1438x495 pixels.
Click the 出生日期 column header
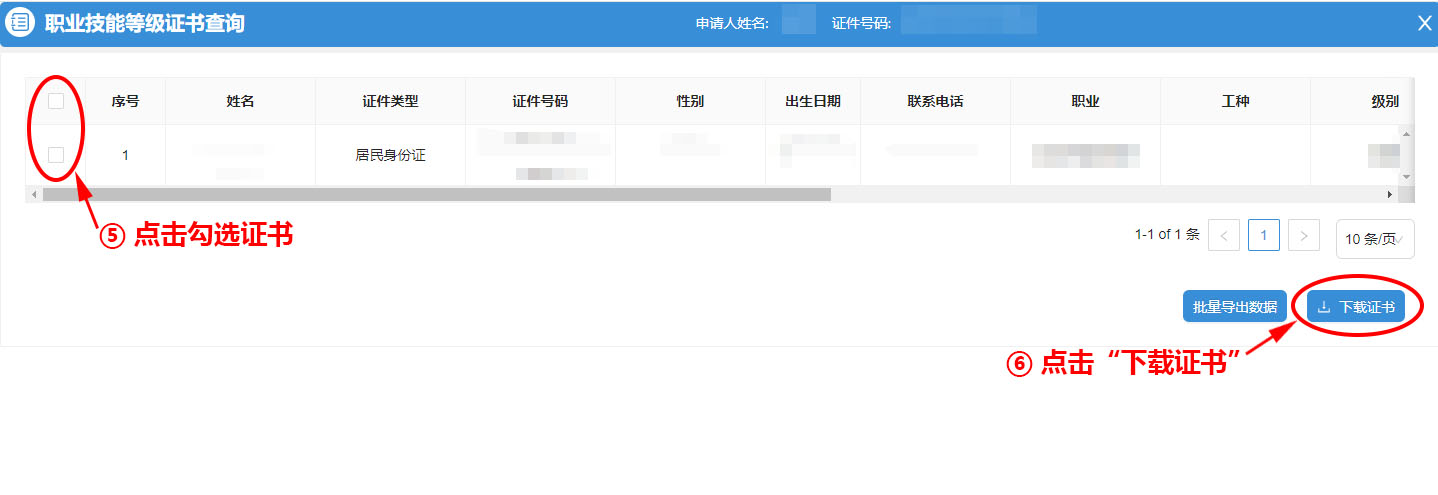(812, 101)
